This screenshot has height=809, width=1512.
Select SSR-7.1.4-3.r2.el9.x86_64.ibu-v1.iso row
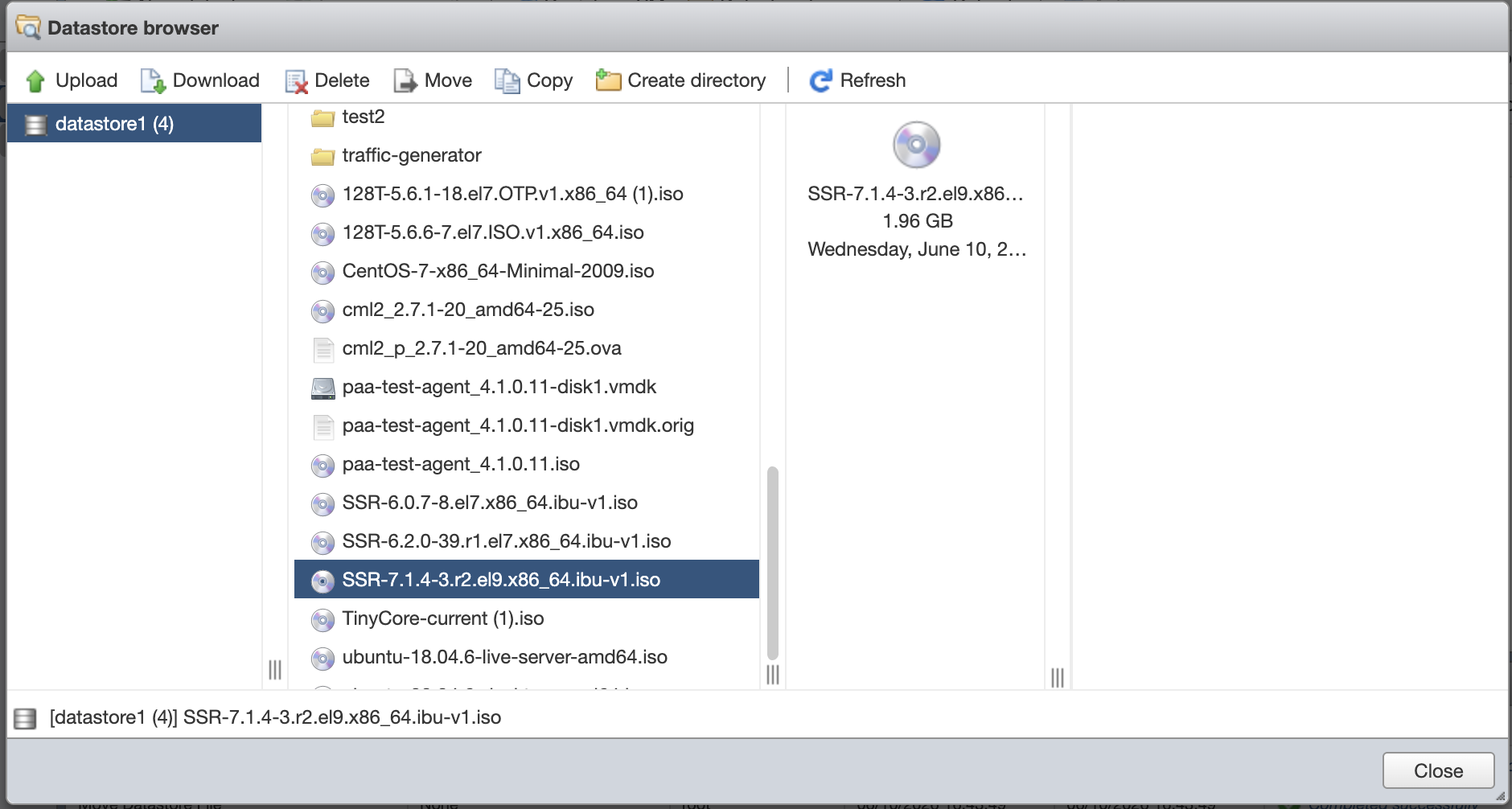click(527, 579)
